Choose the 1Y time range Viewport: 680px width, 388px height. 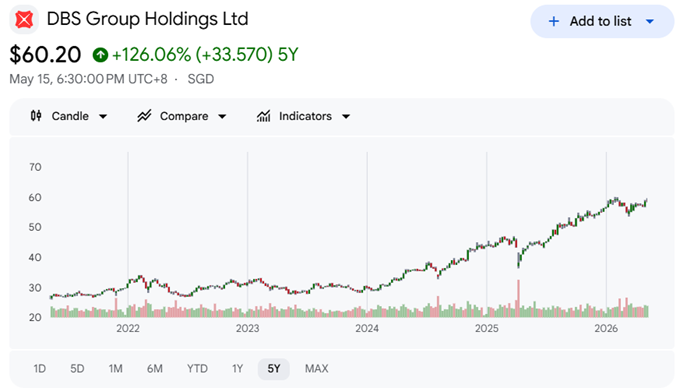click(237, 368)
